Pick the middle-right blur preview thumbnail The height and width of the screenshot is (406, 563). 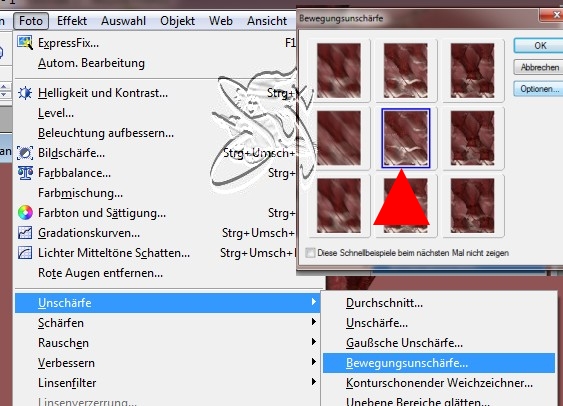tap(472, 138)
